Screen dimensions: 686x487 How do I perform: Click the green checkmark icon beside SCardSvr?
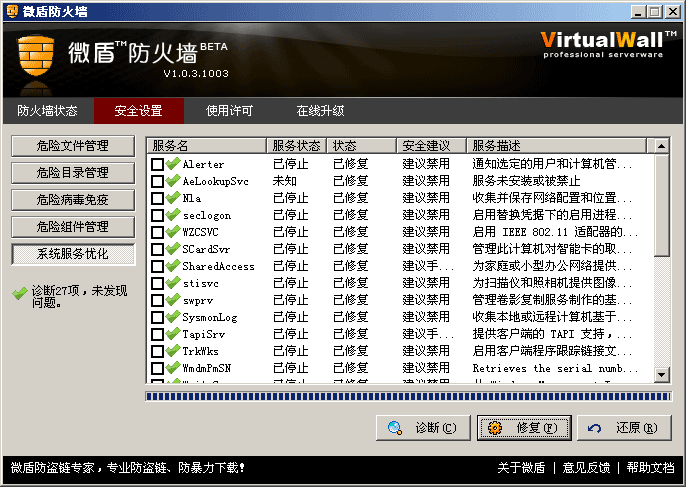pos(173,249)
